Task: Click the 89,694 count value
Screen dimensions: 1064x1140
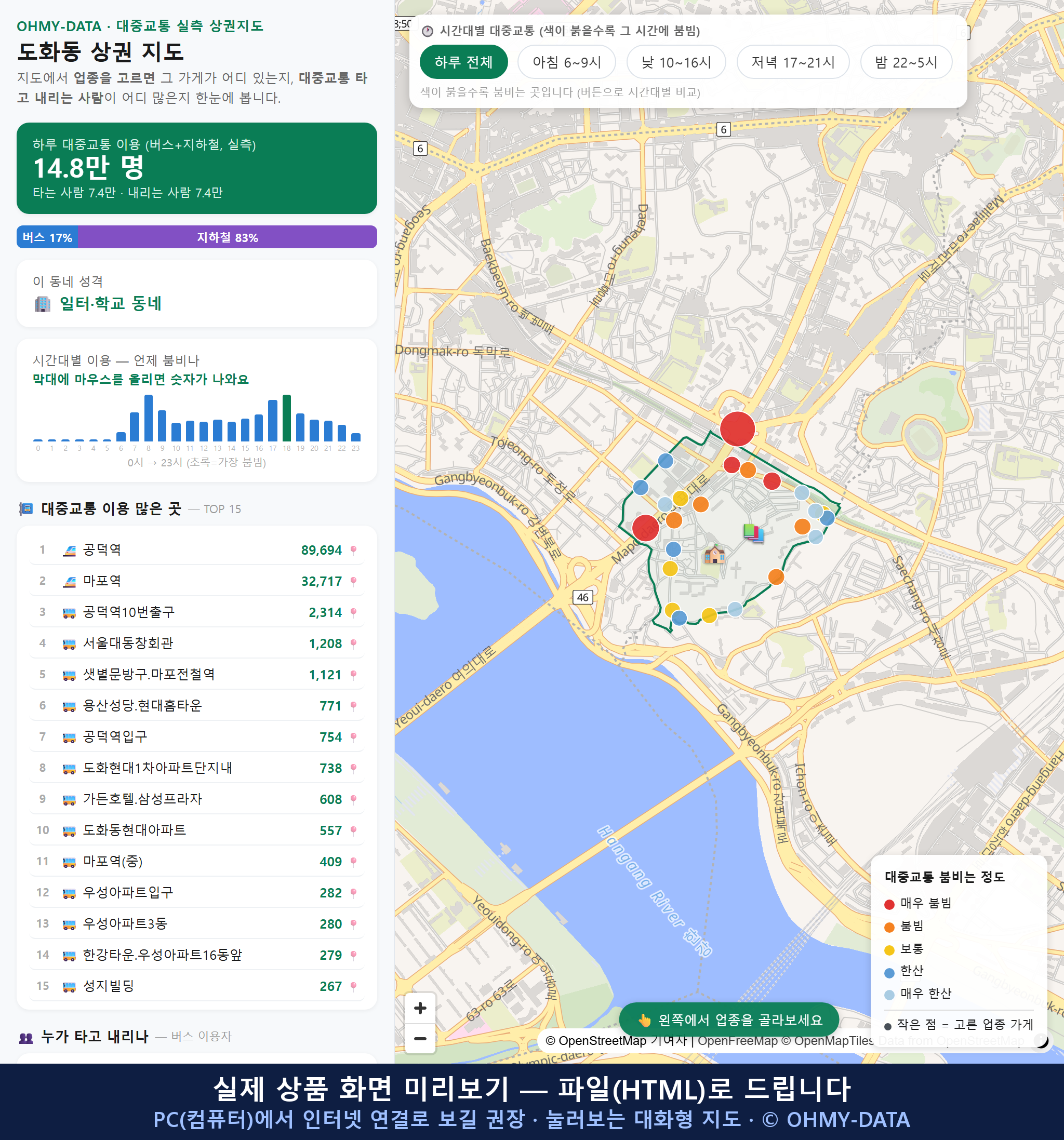Action: click(x=321, y=551)
